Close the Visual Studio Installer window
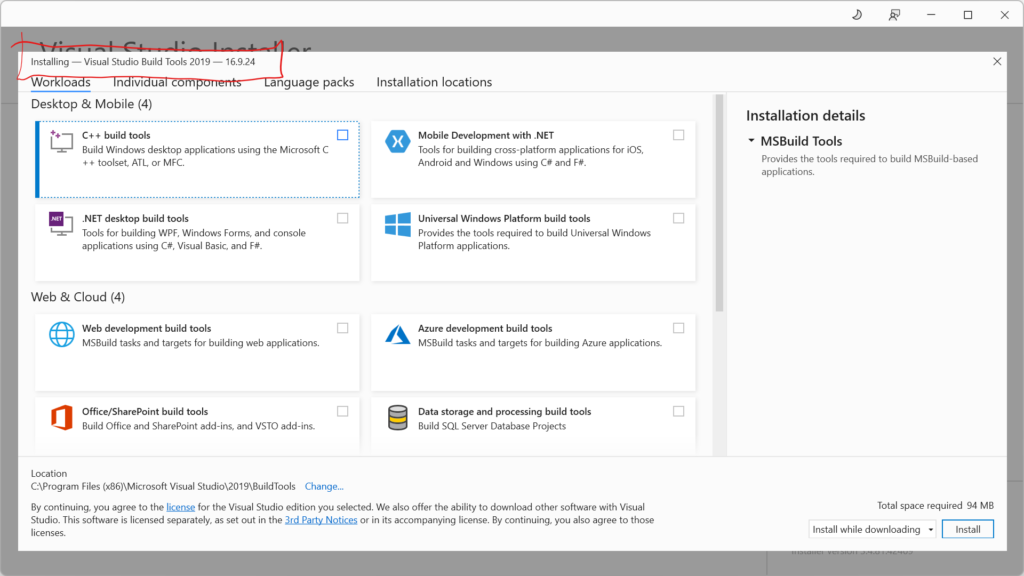The height and width of the screenshot is (576, 1024). 1004,14
